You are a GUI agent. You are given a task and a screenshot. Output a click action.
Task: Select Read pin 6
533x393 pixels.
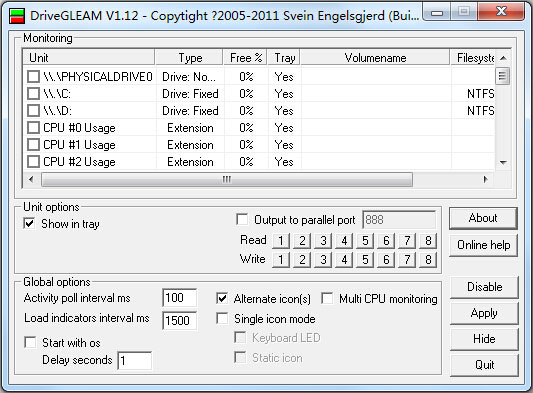386,241
